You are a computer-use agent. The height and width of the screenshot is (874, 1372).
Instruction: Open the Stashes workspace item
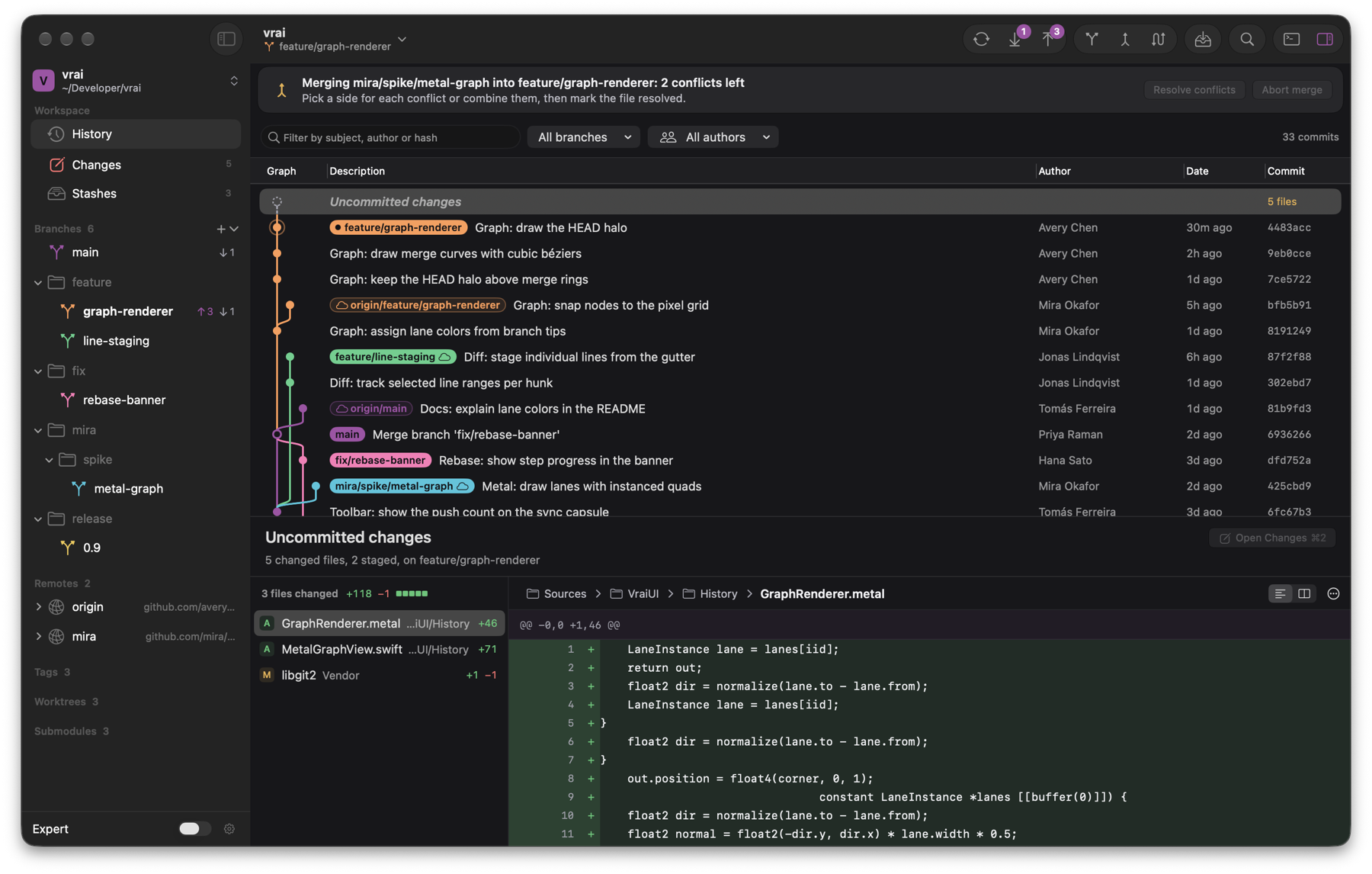click(136, 194)
